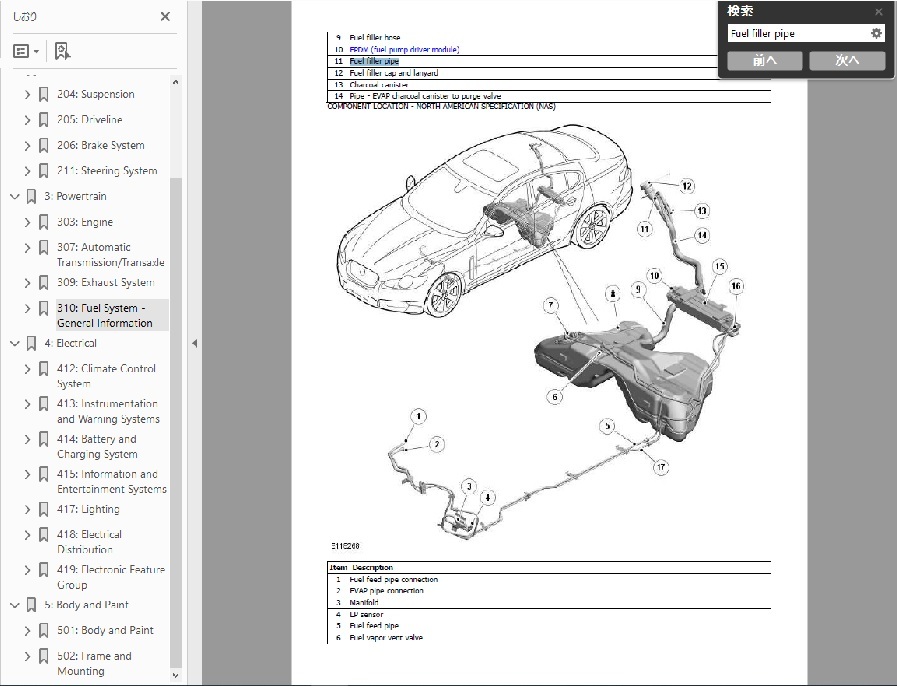Jump to 211: Steering System bookmark
This screenshot has width=897, height=686.
pos(107,170)
